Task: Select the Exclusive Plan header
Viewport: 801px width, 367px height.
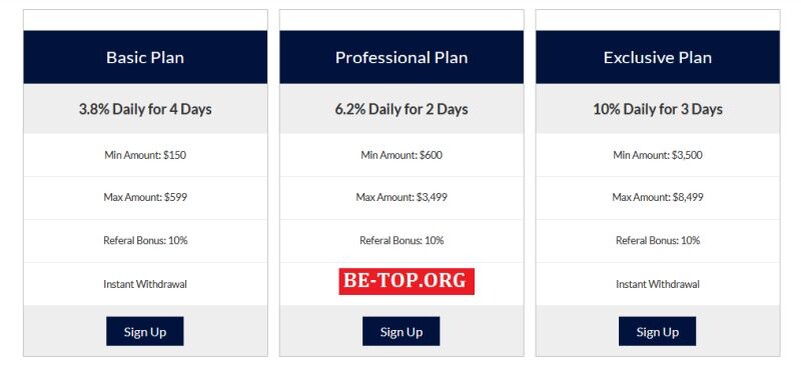Action: (658, 57)
